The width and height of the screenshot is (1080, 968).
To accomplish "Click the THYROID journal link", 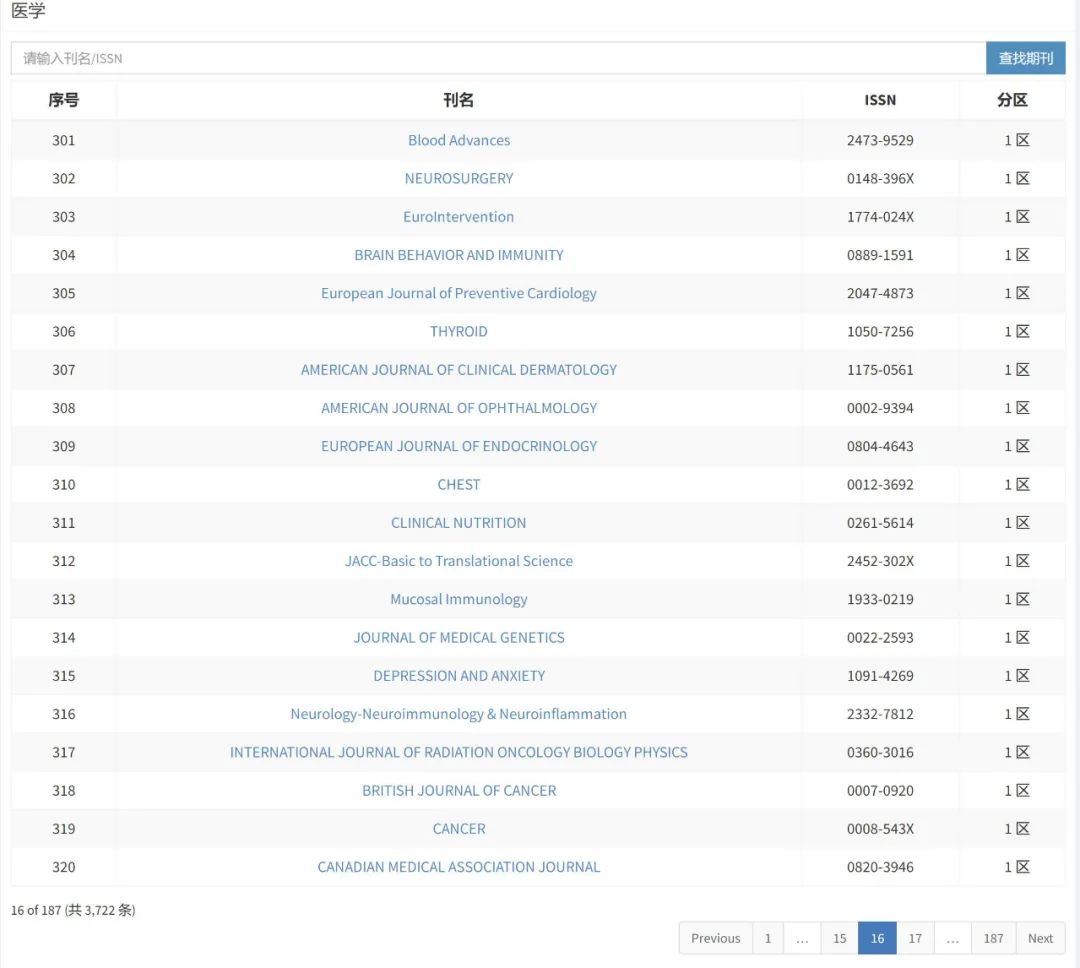I will pos(459,332).
